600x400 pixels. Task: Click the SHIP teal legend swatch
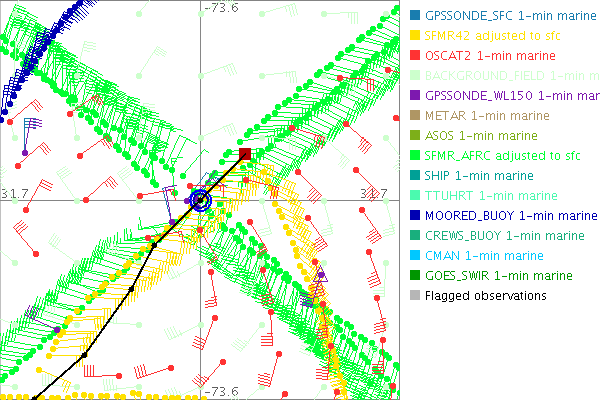point(414,176)
